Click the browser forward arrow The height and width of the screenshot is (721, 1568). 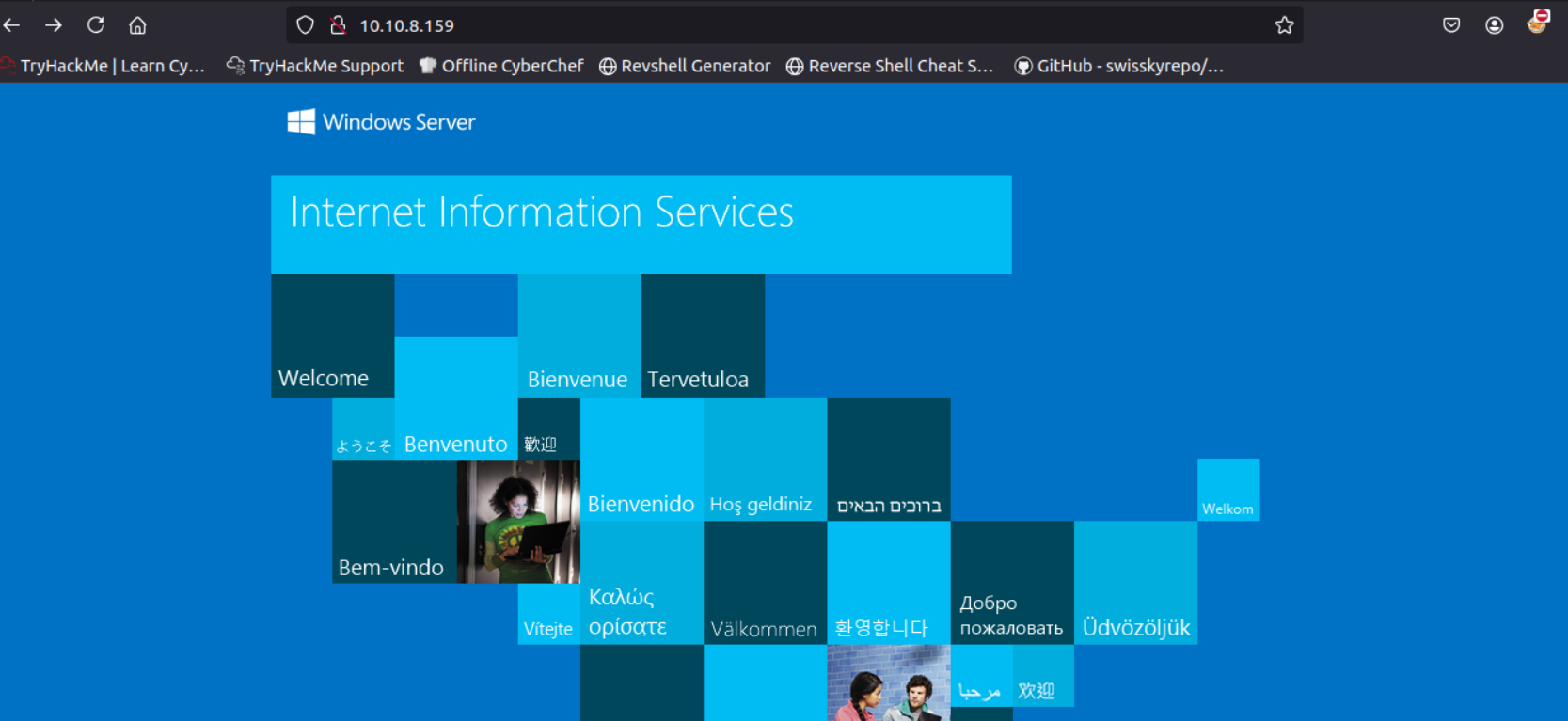[54, 25]
